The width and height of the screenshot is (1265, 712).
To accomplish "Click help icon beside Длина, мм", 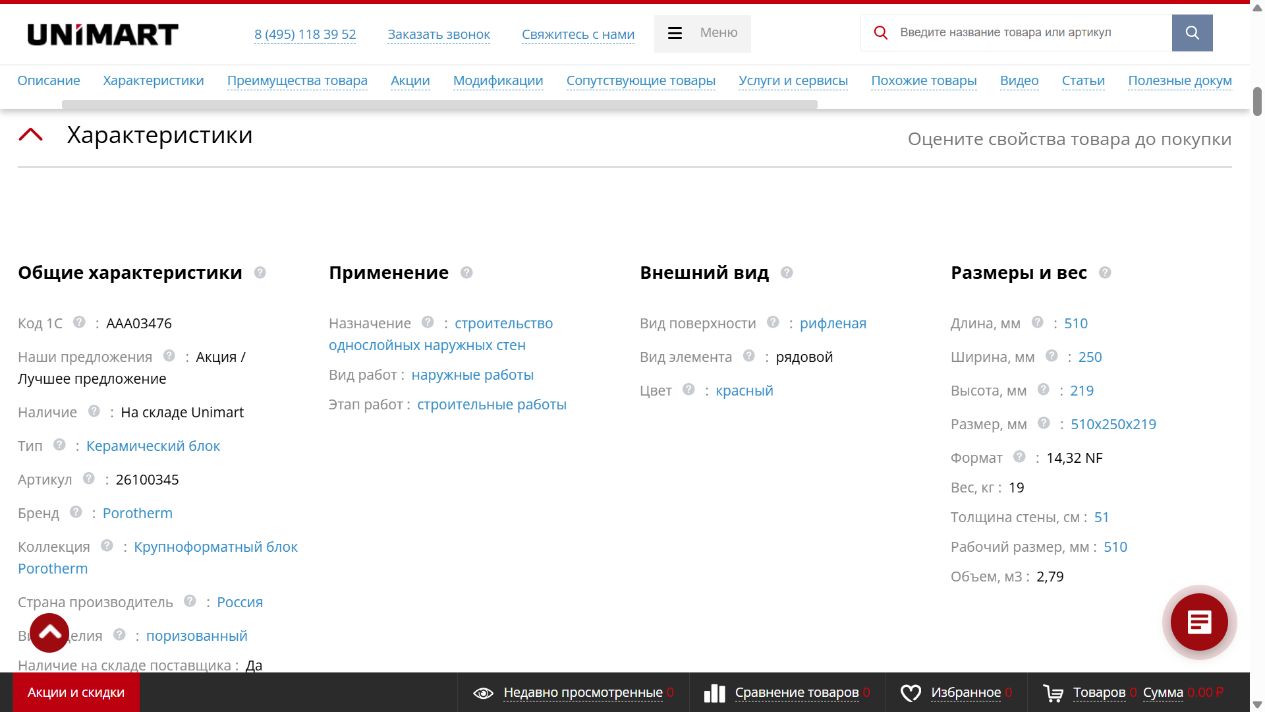I will pyautogui.click(x=1038, y=322).
